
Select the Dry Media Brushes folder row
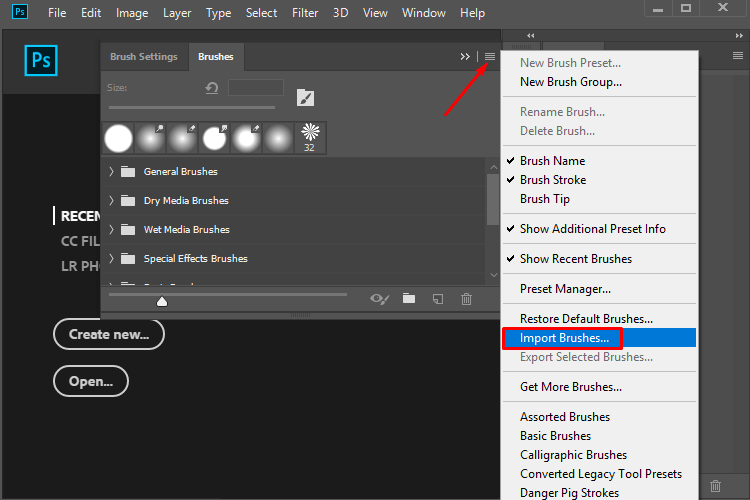pos(294,200)
